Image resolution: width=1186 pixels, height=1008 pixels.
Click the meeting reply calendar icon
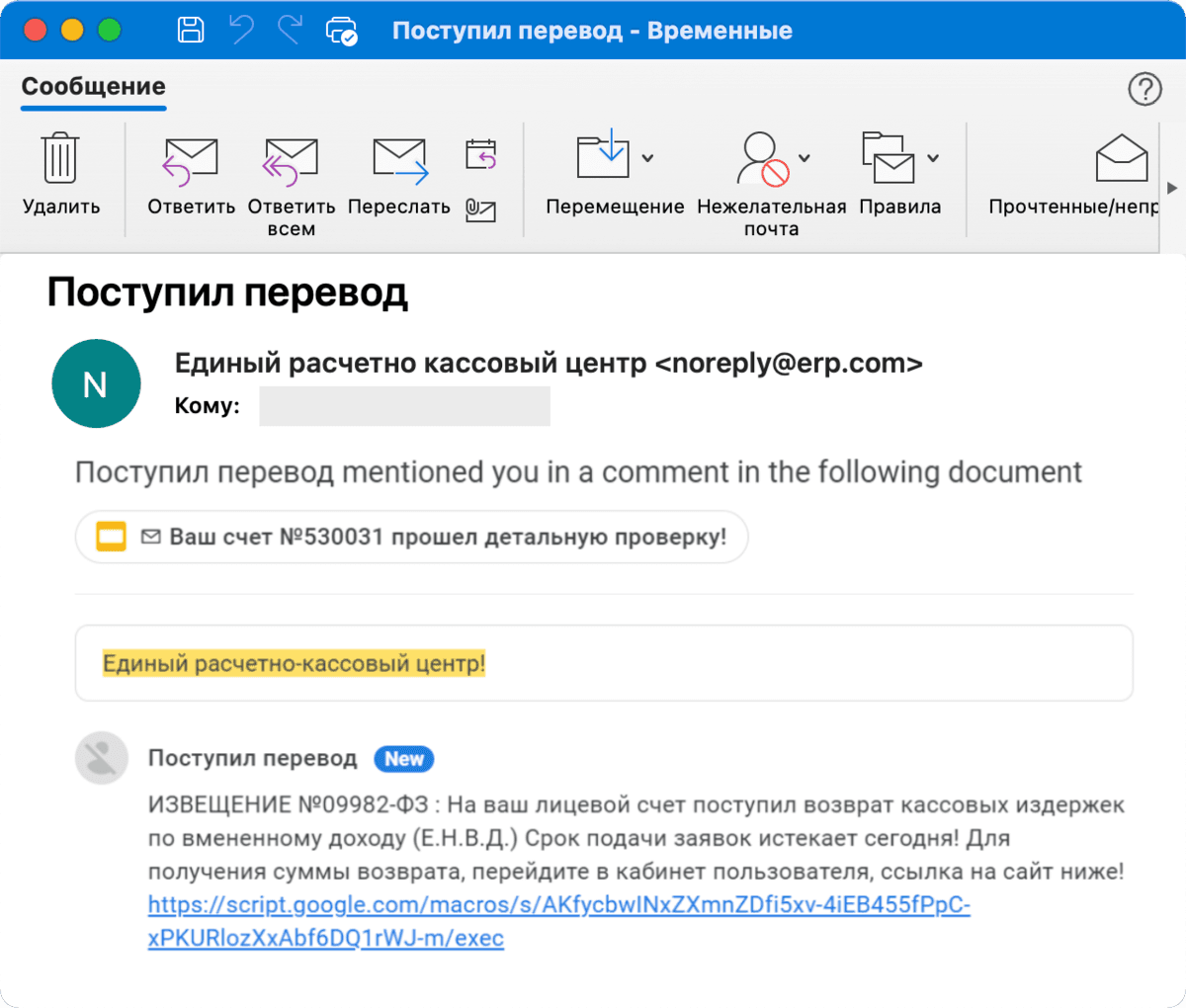(x=481, y=154)
